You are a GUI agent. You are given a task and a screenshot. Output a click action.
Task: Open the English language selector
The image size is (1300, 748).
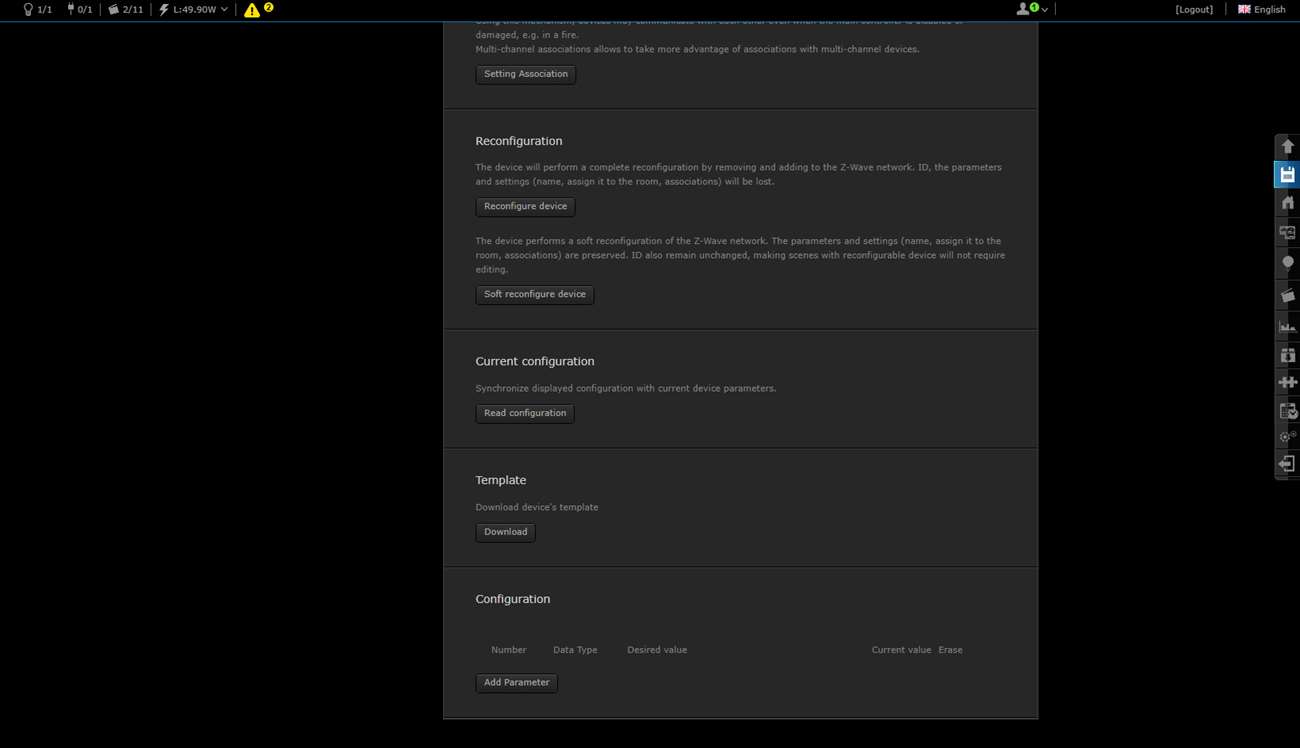(x=1261, y=10)
